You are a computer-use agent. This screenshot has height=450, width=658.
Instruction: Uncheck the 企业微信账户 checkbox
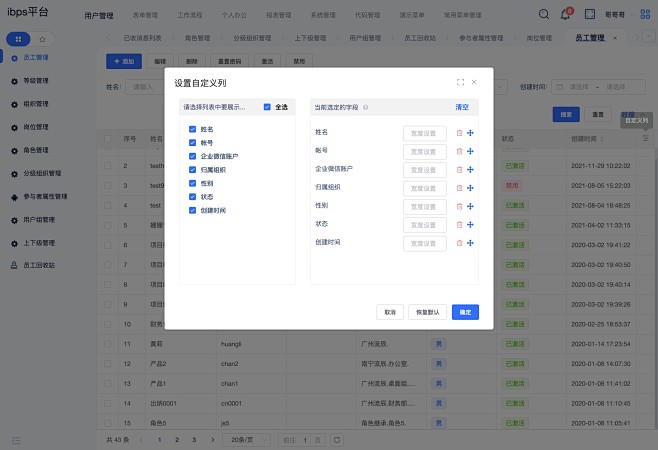coord(192,156)
